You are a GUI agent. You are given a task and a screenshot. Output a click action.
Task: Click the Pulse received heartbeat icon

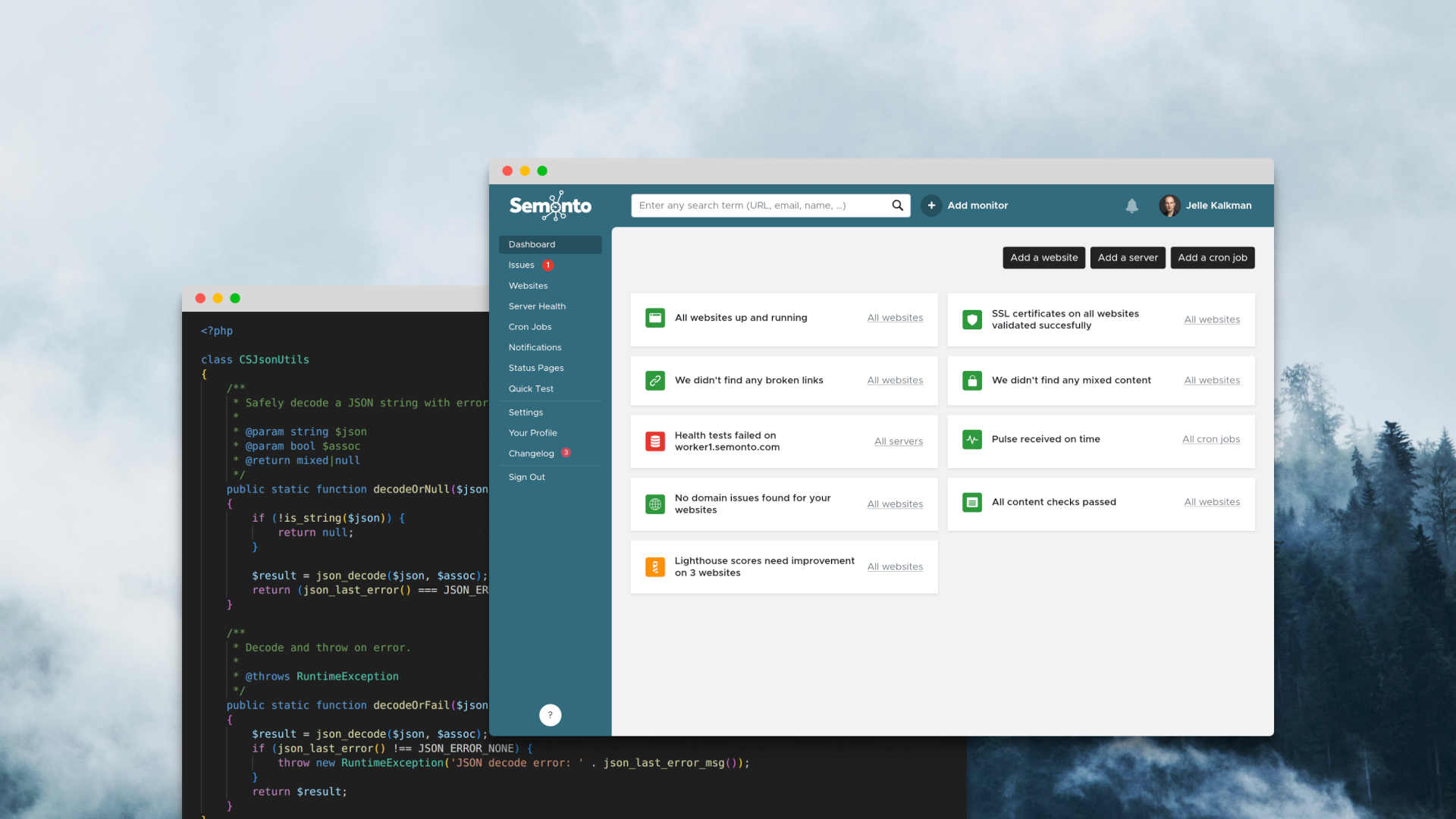point(972,439)
